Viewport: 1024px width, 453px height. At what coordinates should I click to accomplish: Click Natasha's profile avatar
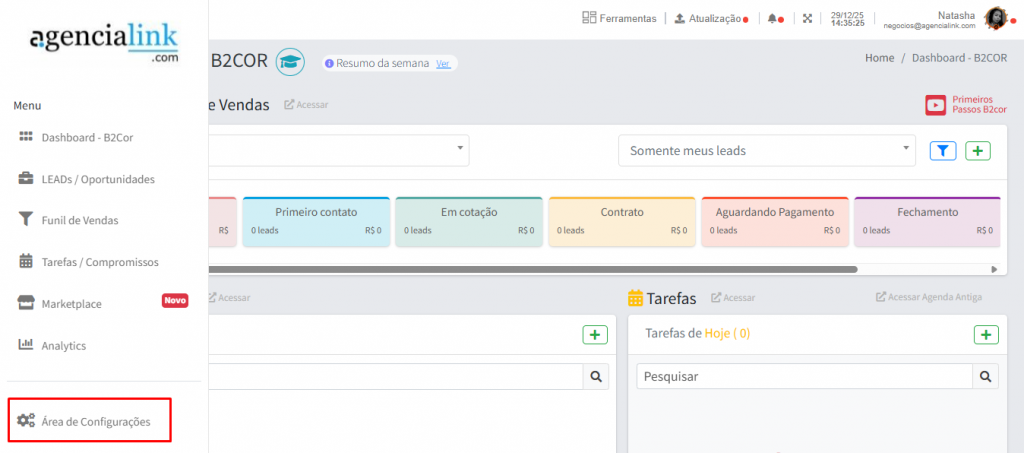[x=997, y=17]
